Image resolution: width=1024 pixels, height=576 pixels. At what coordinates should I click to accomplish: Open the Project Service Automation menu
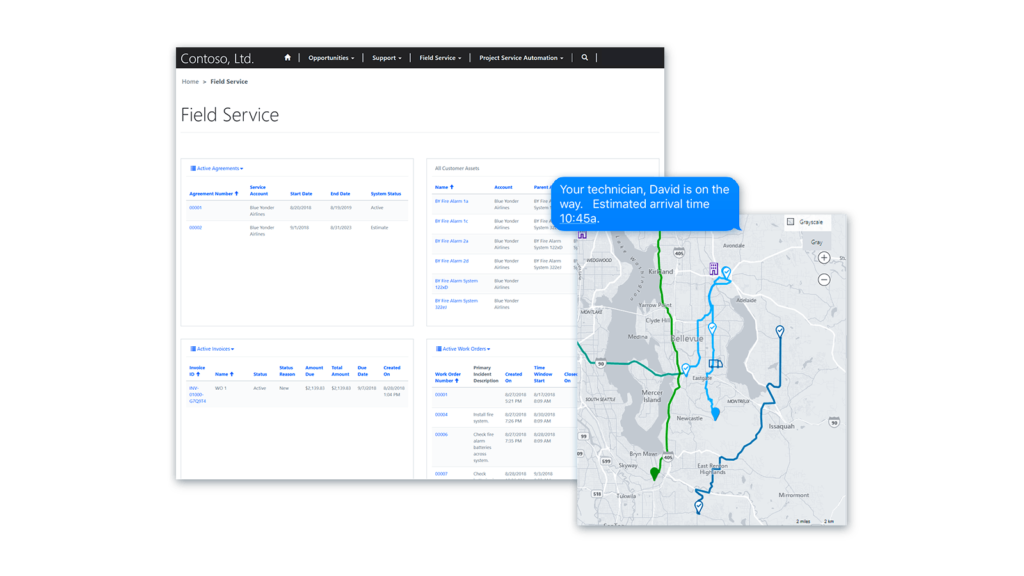521,57
